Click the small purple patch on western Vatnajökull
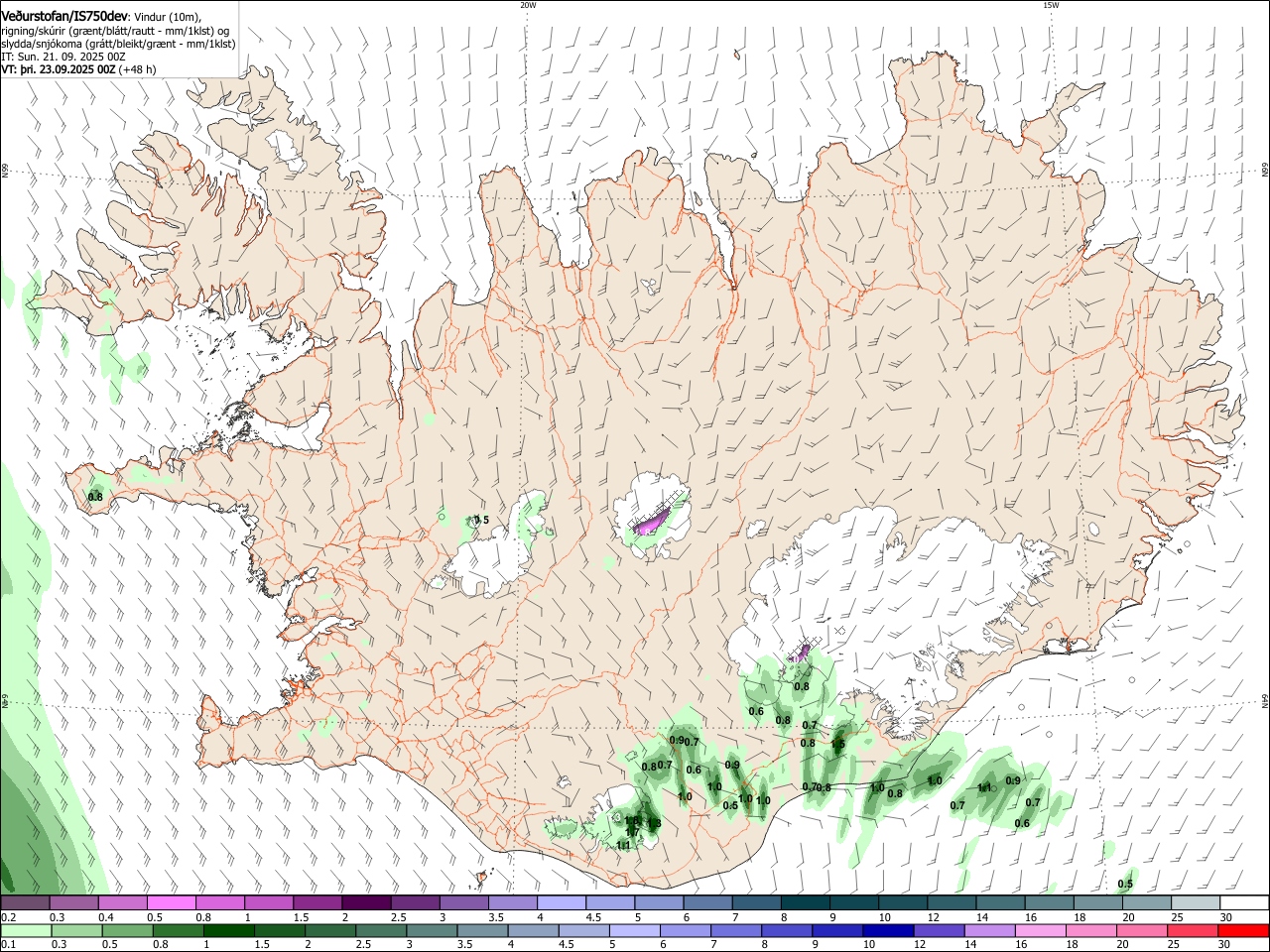This screenshot has height=952, width=1270. click(801, 652)
